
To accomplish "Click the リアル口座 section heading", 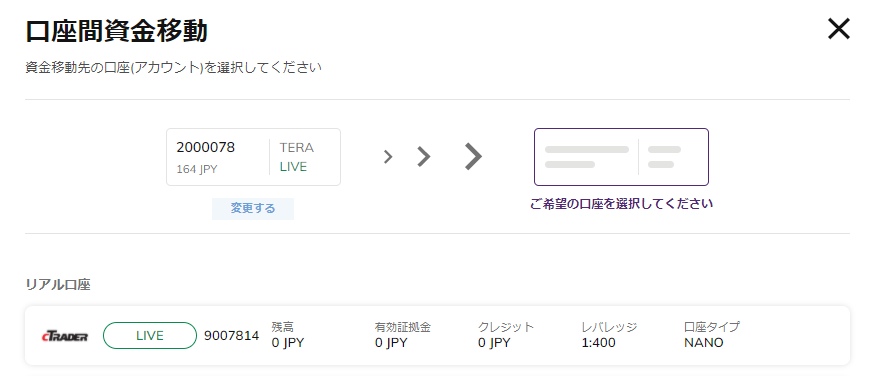I will [x=58, y=285].
